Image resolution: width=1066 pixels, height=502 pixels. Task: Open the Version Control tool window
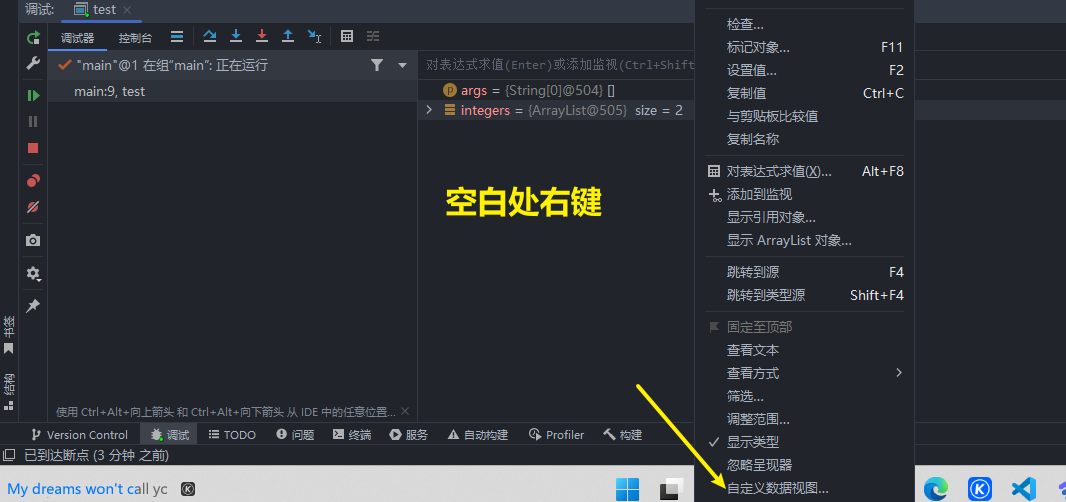pos(80,435)
